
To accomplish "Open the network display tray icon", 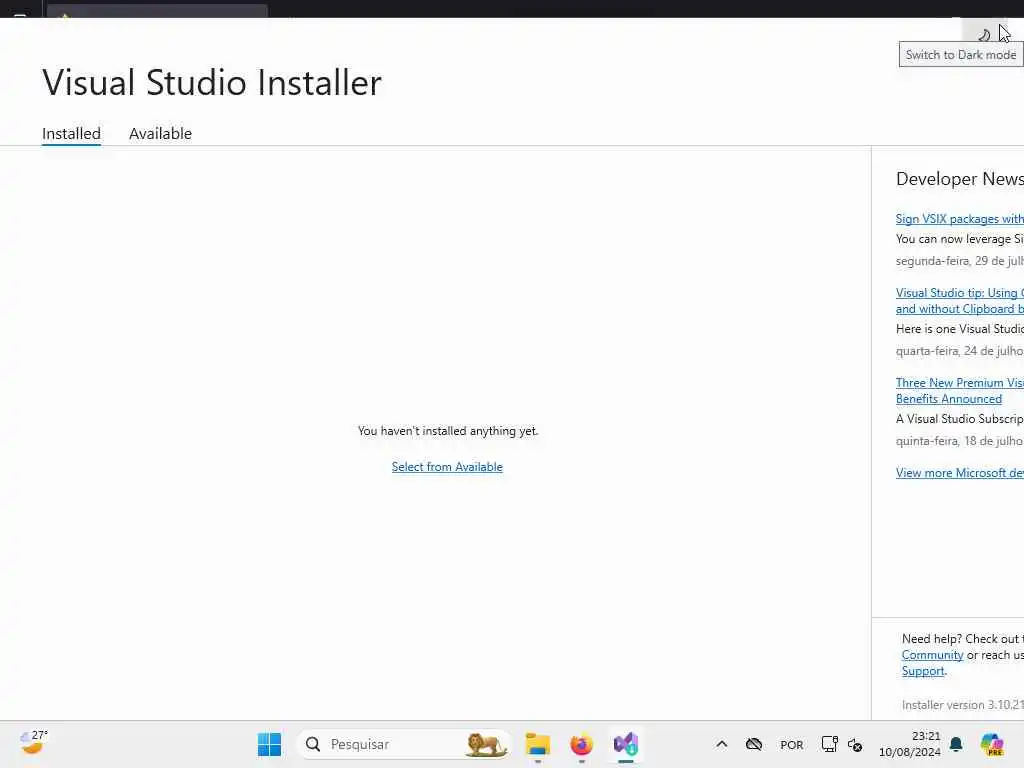I will 829,744.
